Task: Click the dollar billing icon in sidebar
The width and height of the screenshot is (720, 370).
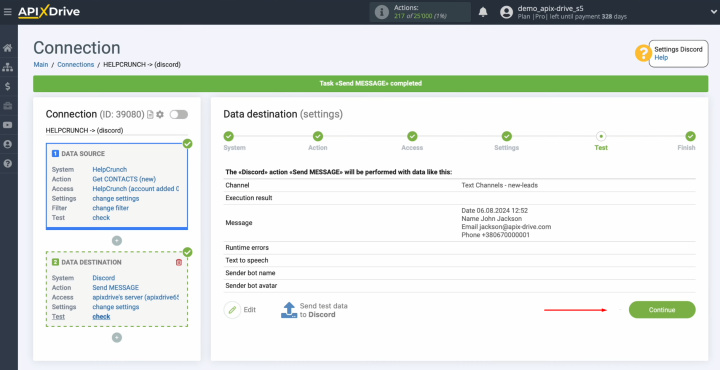Action: (x=7, y=87)
